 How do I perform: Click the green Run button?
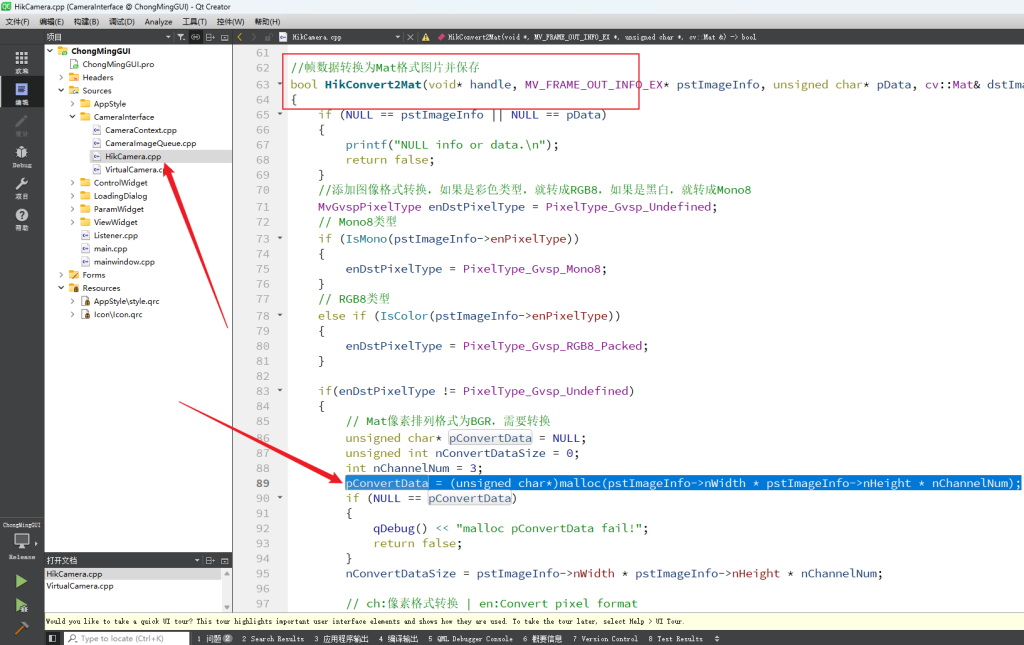[21, 581]
